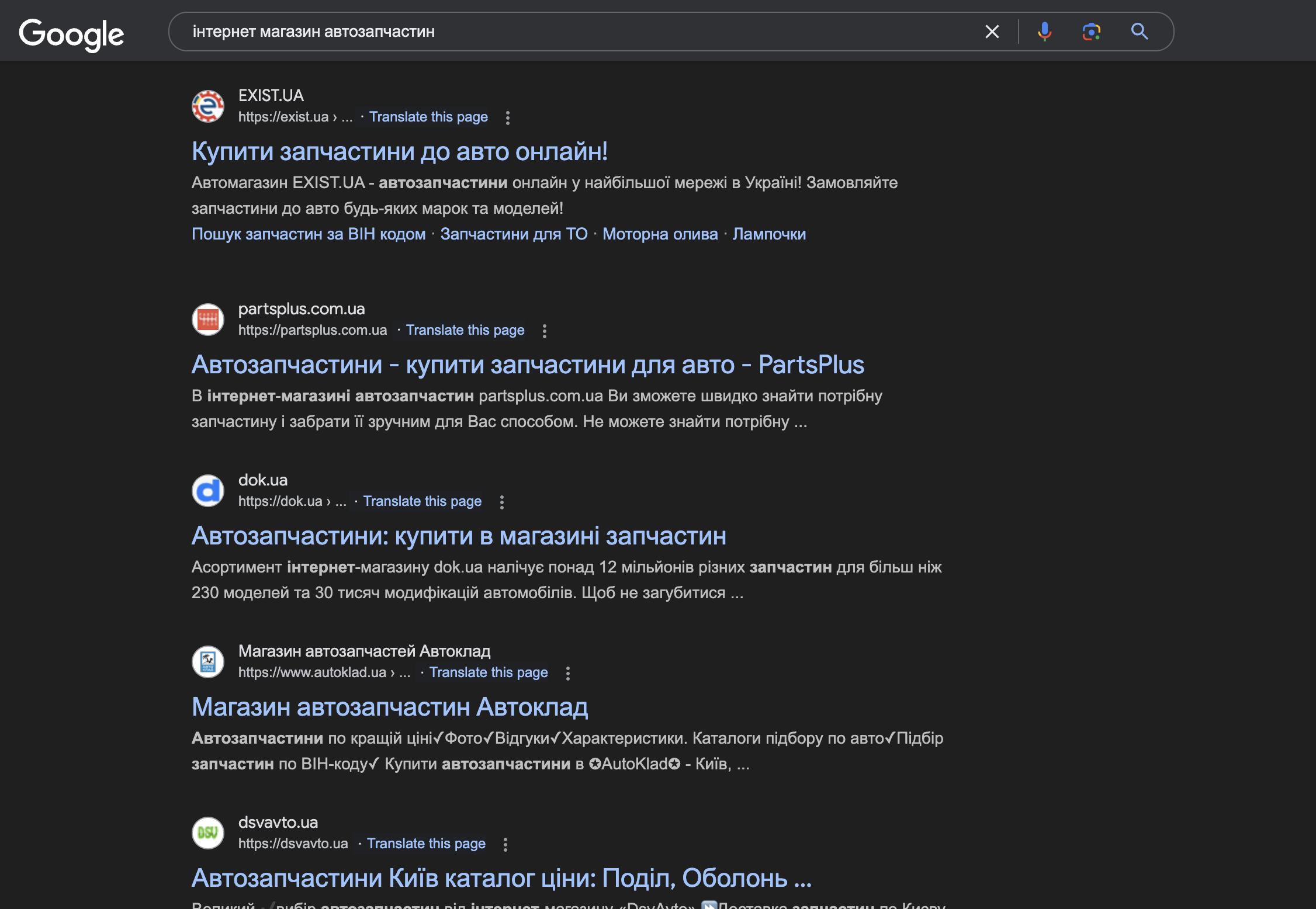Open more options for partsplus result
Viewport: 1316px width, 909px height.
(544, 331)
